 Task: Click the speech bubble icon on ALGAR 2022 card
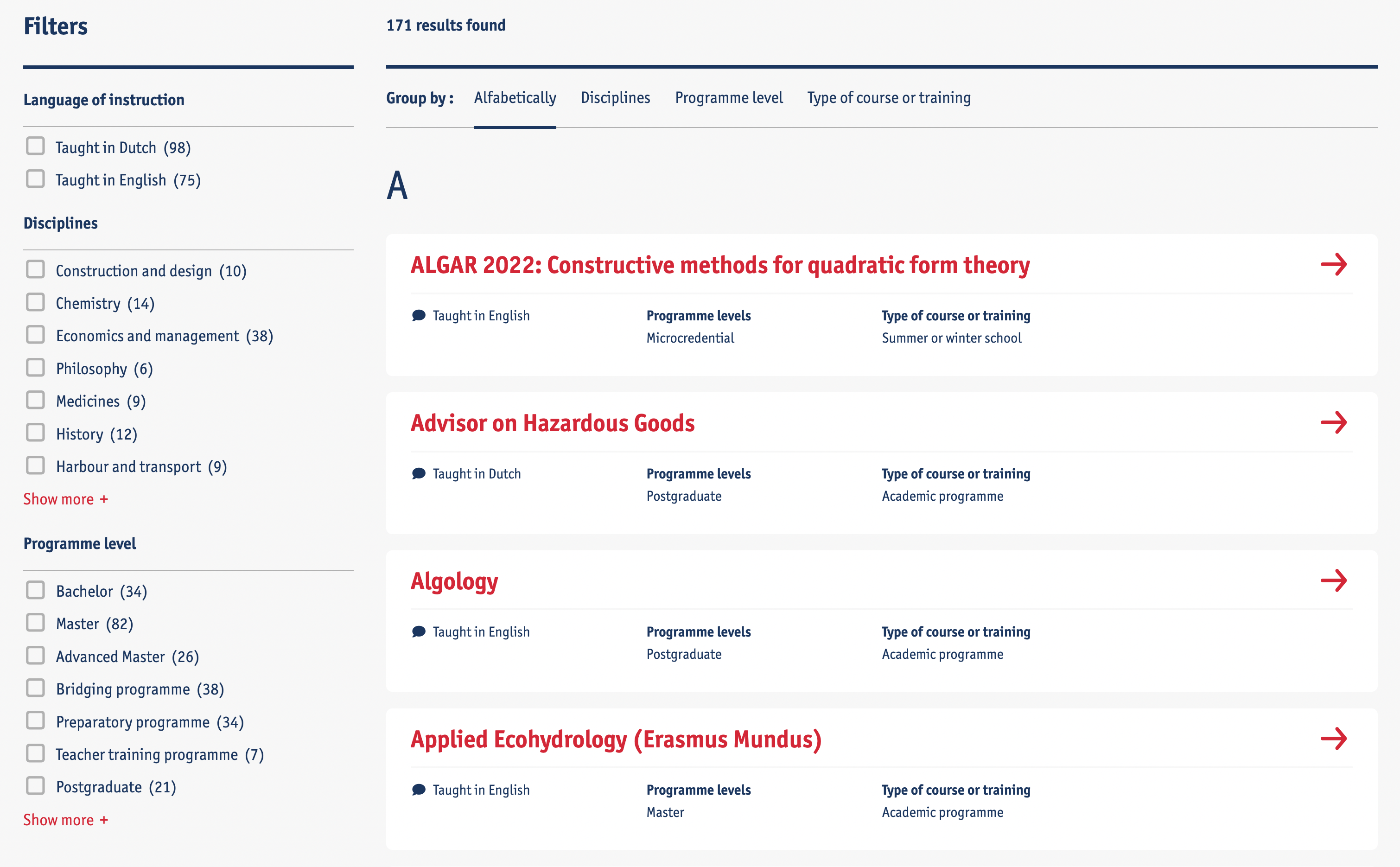pyautogui.click(x=419, y=315)
